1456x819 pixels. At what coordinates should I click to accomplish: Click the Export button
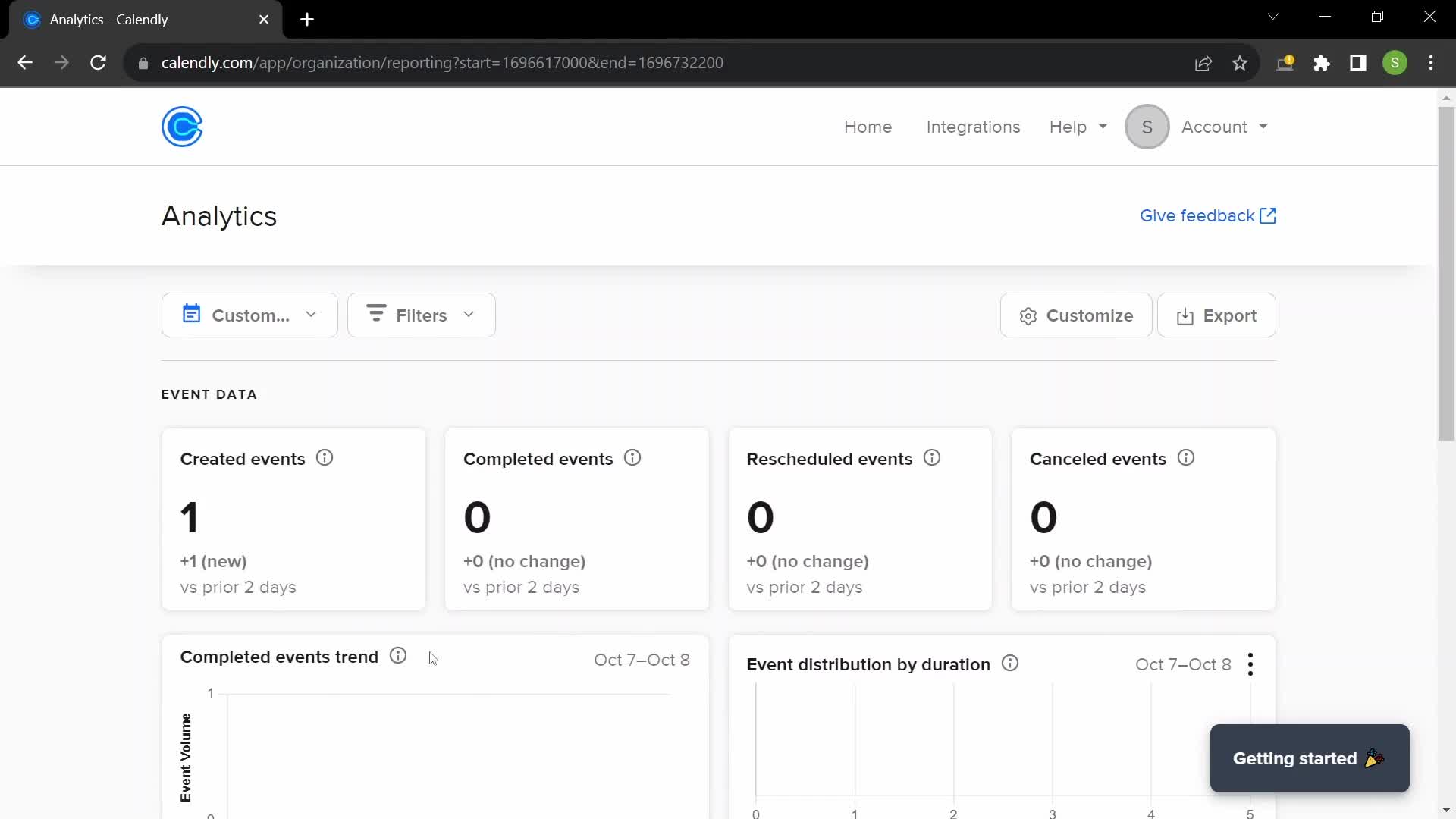pyautogui.click(x=1218, y=315)
